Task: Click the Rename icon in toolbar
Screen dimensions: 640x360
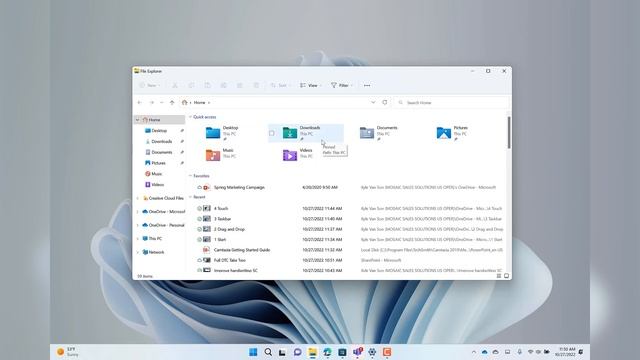Action: click(224, 85)
